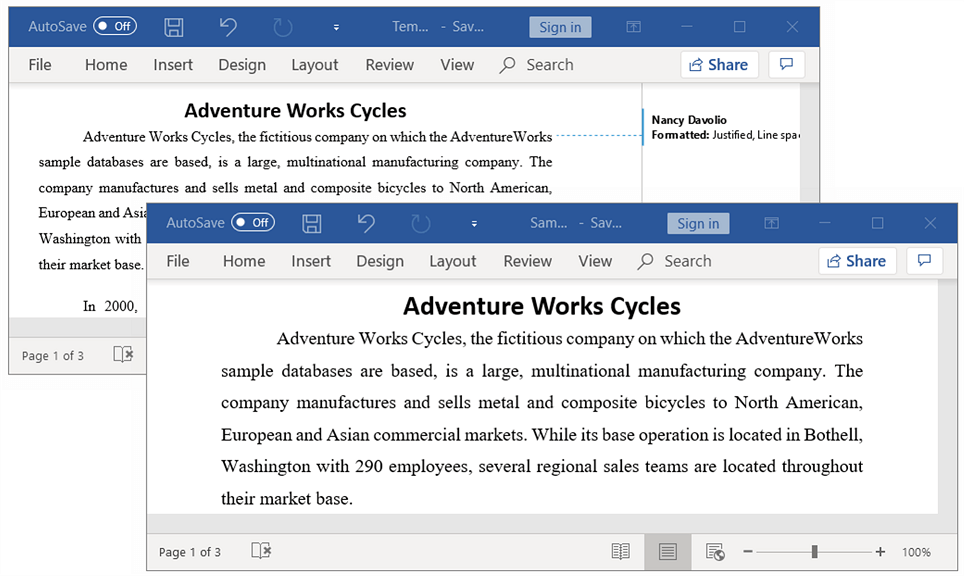Click Save icon in the back Word window
Viewport: 964px width, 576px height.
click(174, 27)
